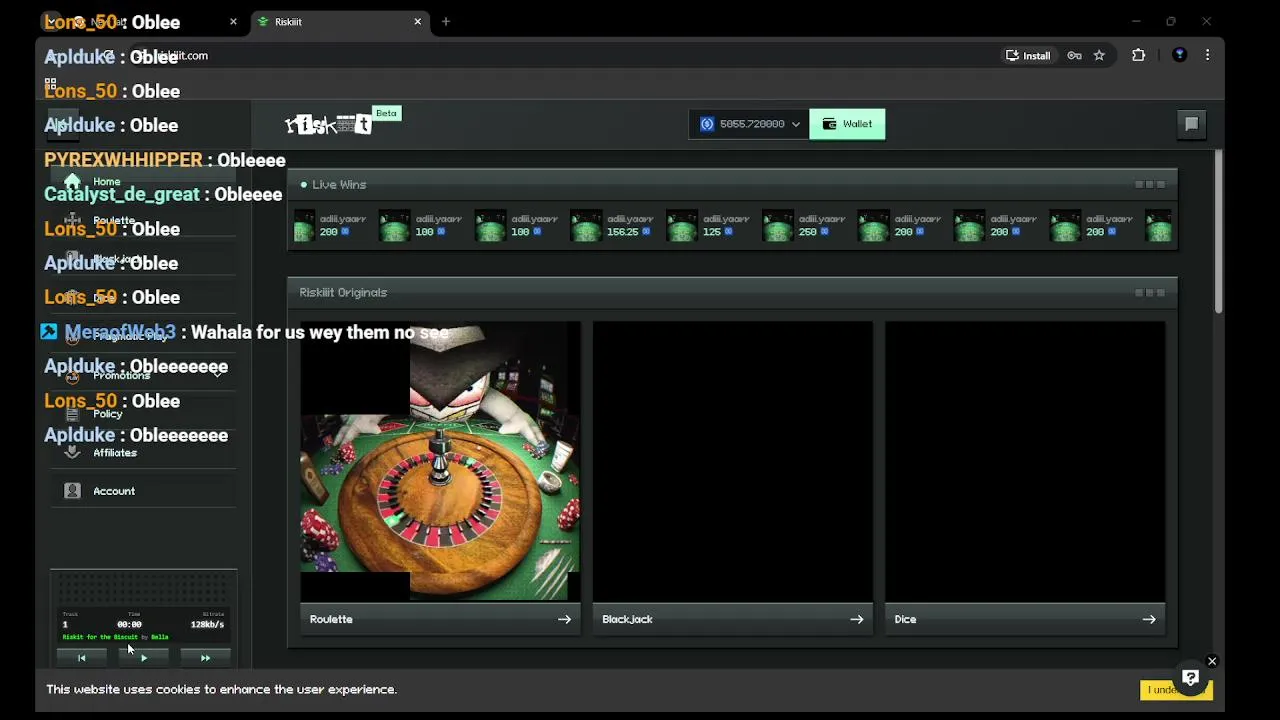Click the Dice game thumbnail area
Viewport: 1280px width, 720px height.
[x=1024, y=461]
